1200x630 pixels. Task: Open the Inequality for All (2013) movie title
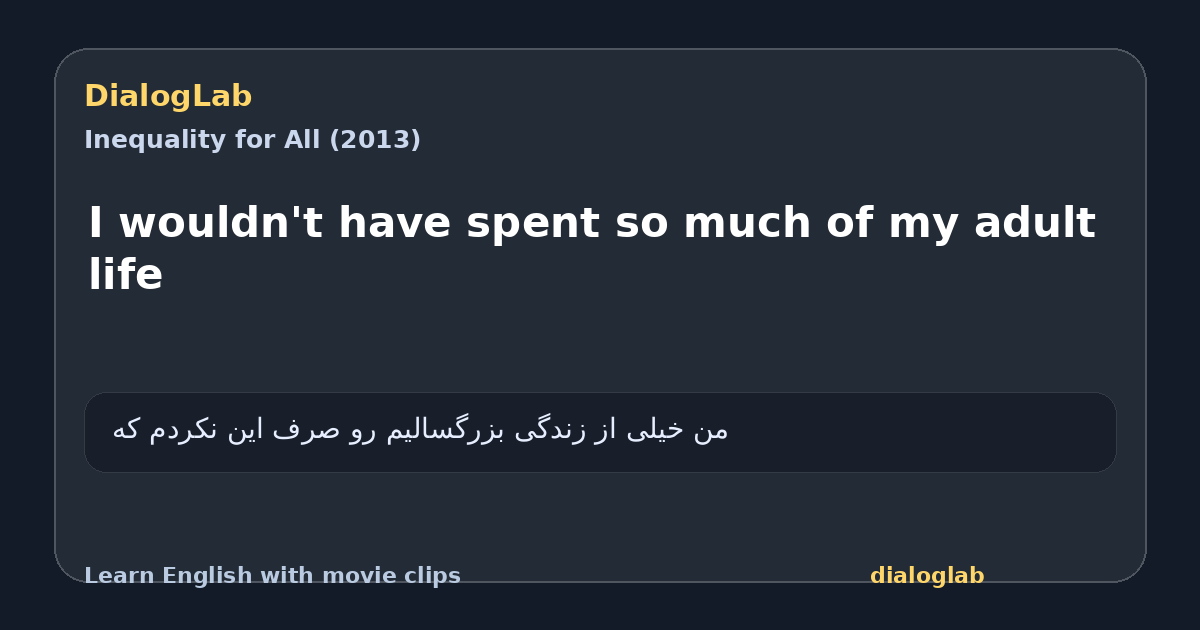click(252, 140)
